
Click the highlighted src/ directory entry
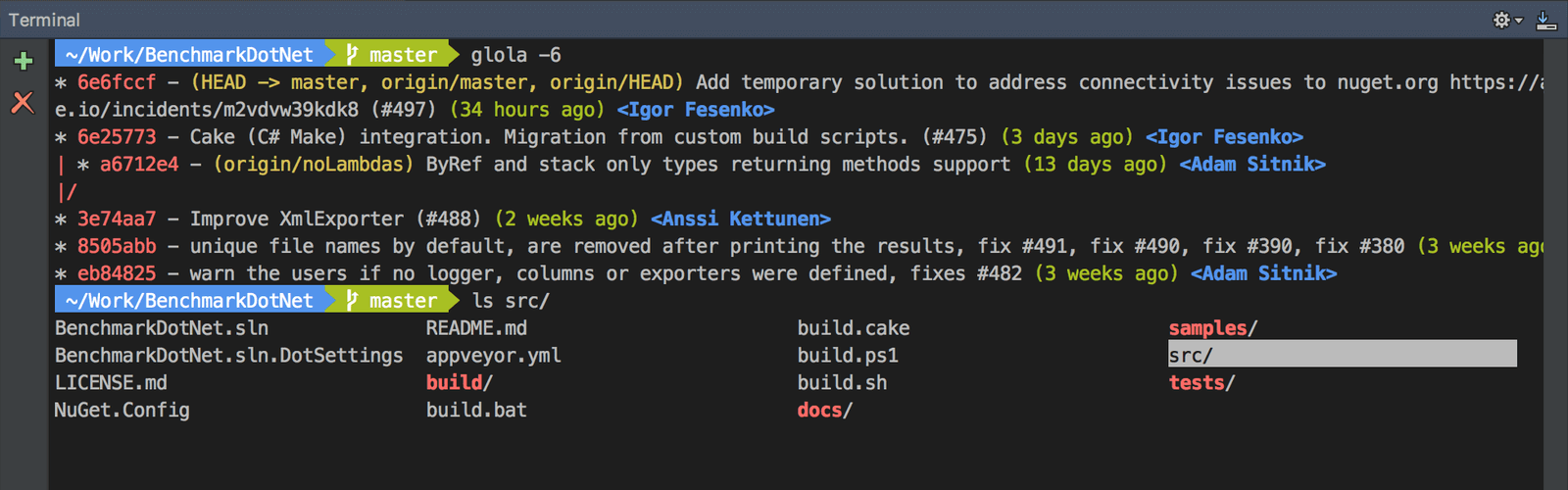(x=1343, y=355)
